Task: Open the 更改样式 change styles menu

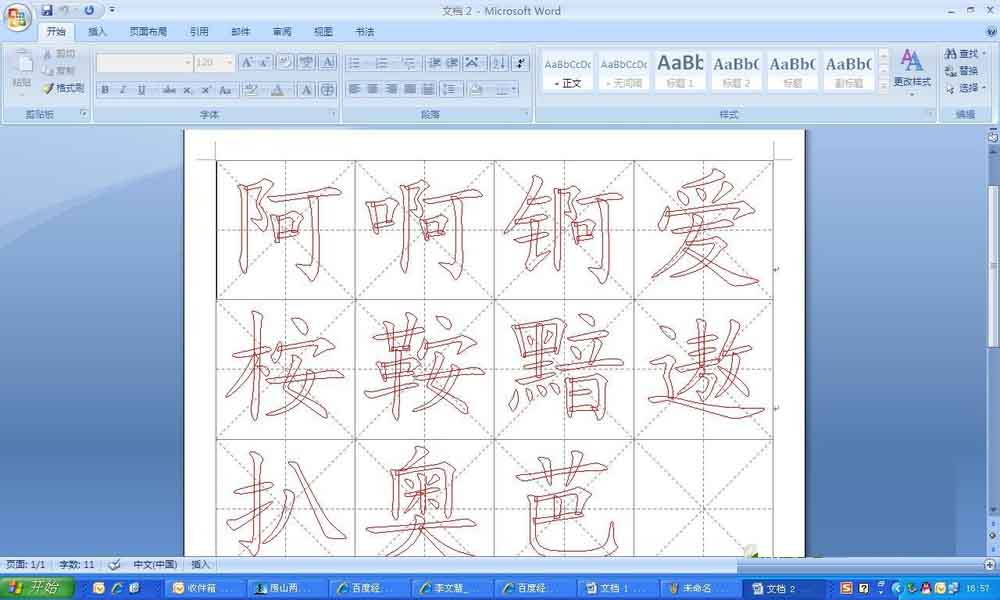Action: pyautogui.click(x=911, y=72)
